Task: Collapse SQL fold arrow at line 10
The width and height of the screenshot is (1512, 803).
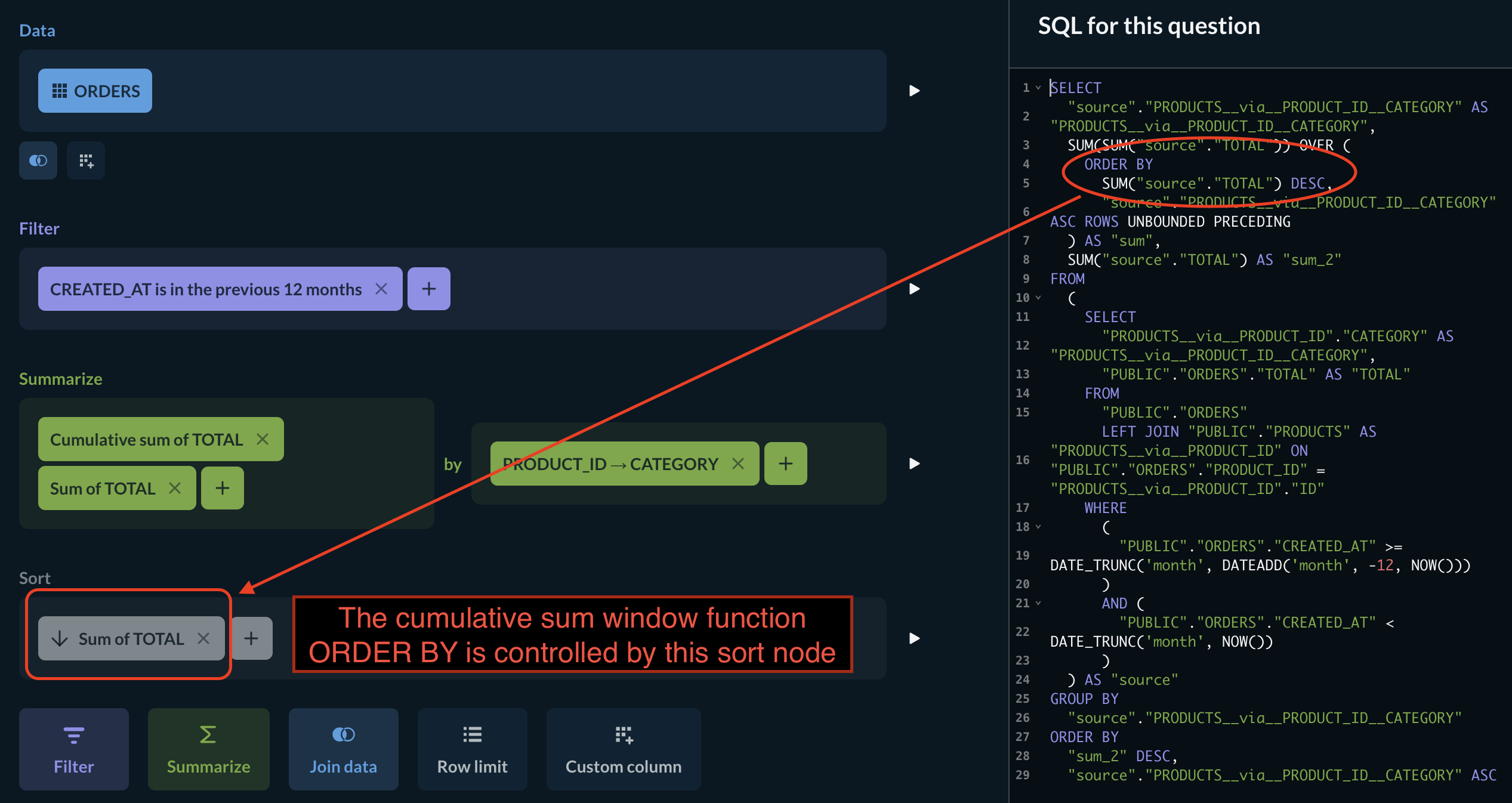Action: 1038,298
